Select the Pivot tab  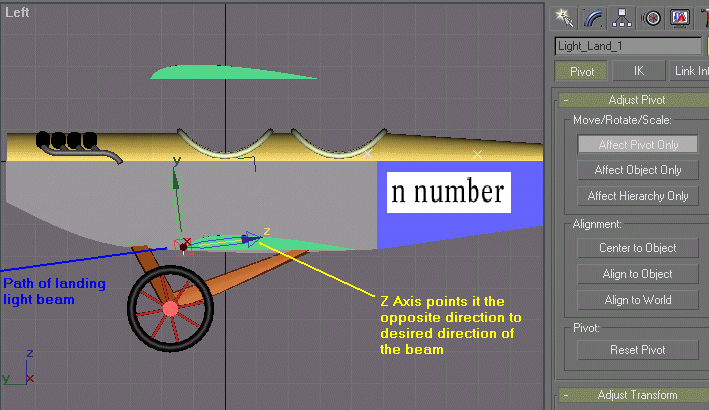click(x=581, y=71)
